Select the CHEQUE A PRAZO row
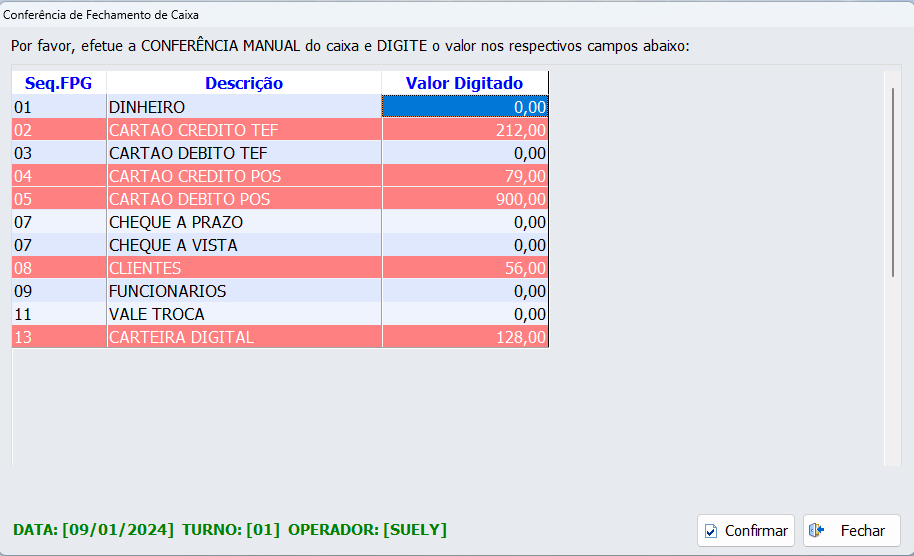 click(243, 222)
